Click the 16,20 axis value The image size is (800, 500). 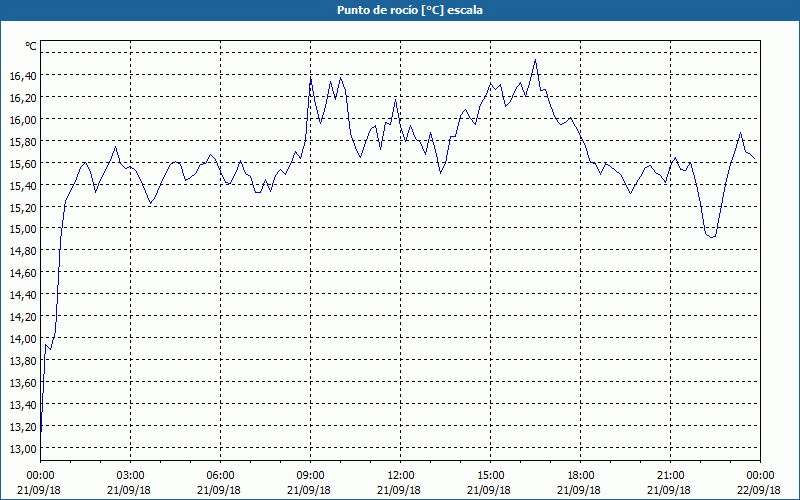[x=23, y=97]
